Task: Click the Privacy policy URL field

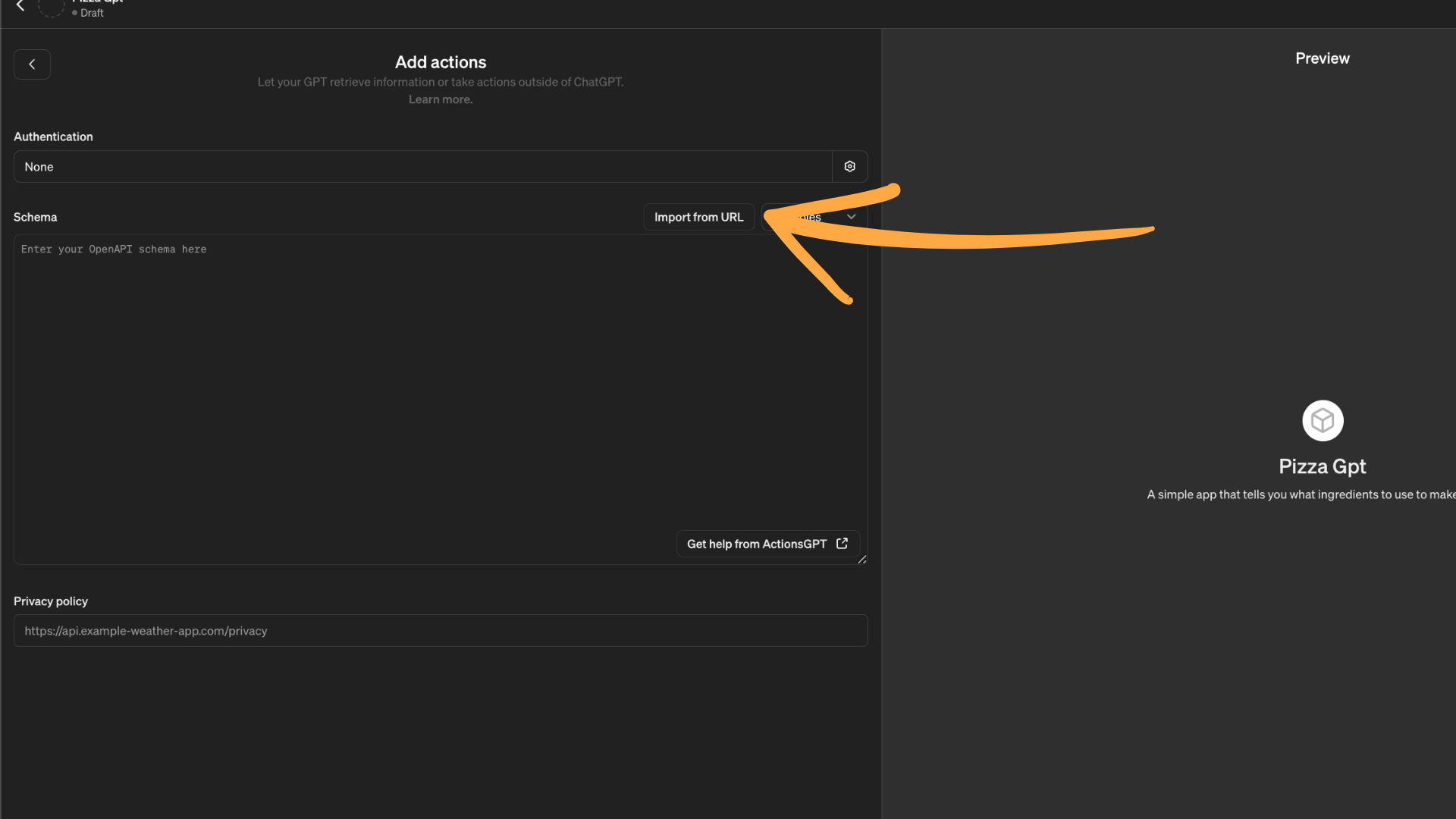Action: 441,630
